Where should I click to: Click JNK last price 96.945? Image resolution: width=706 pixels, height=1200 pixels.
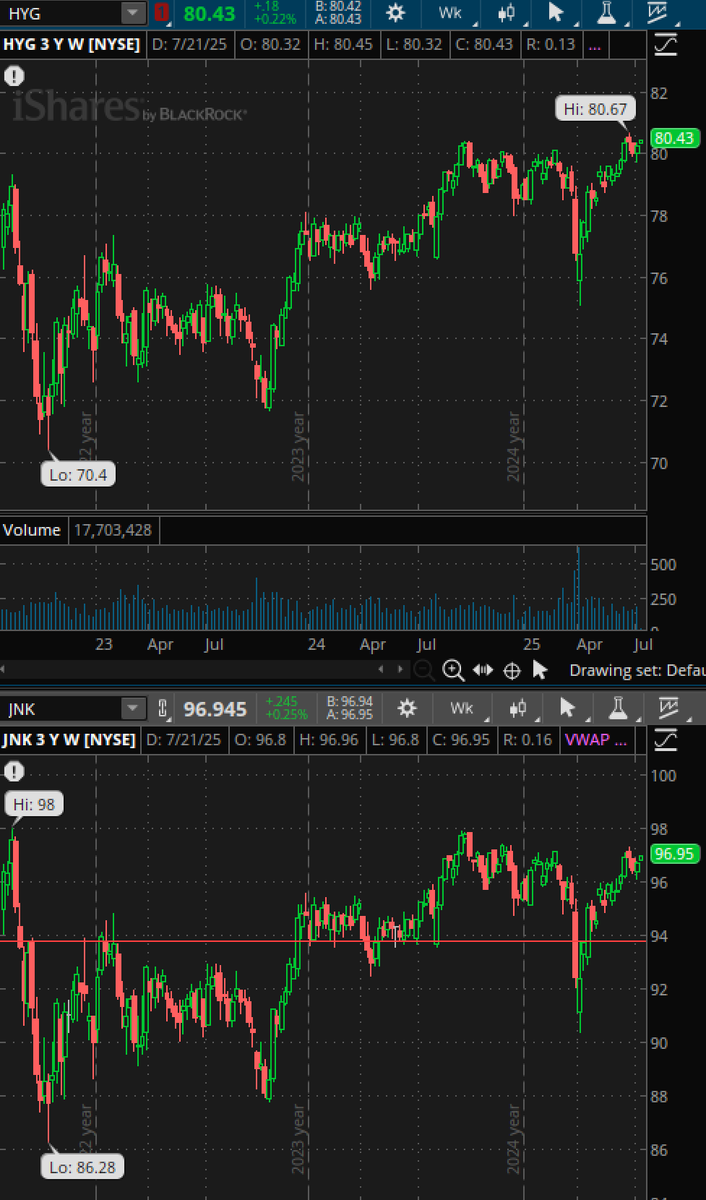tap(215, 709)
